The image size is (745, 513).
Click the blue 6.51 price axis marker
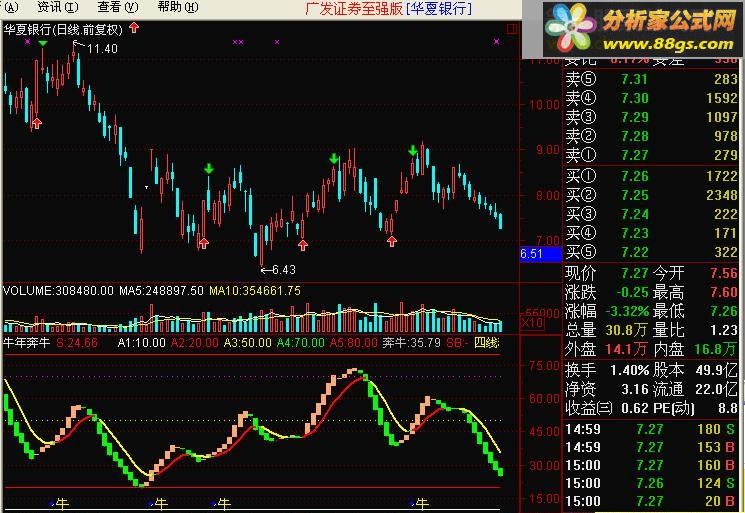coord(541,254)
